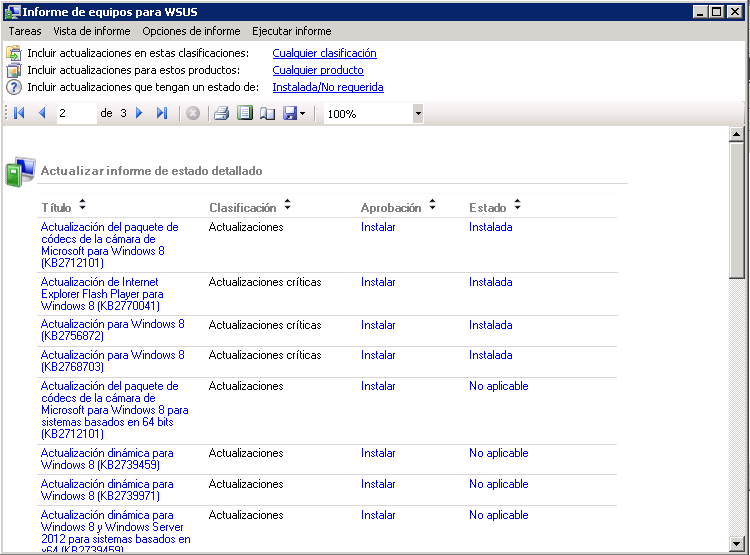Sort by Título column arrows
This screenshot has height=555, width=750.
(x=82, y=205)
